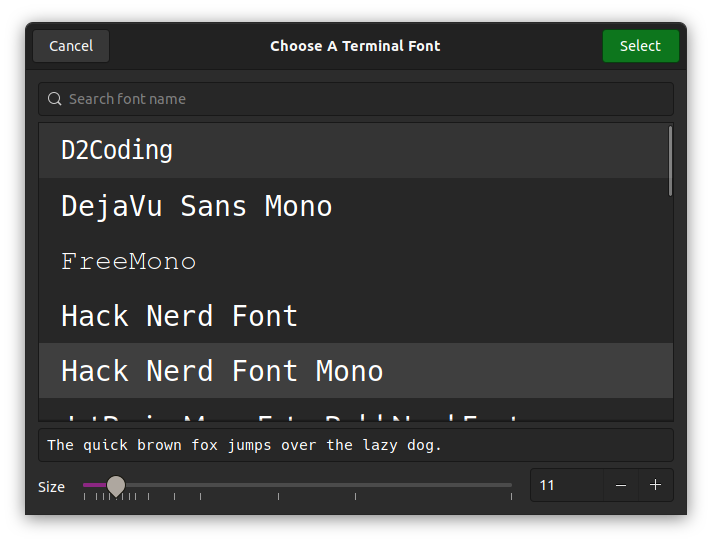
Task: Click the font Size slider handle
Action: (116, 486)
